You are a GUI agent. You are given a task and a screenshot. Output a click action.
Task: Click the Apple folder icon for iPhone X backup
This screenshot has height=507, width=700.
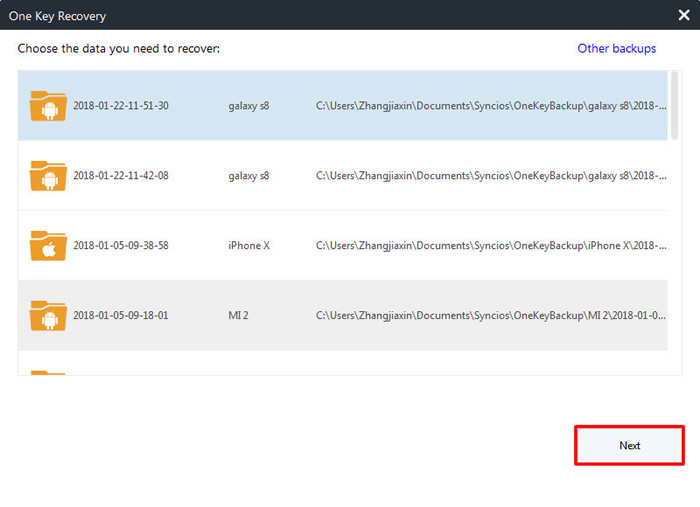(48, 245)
